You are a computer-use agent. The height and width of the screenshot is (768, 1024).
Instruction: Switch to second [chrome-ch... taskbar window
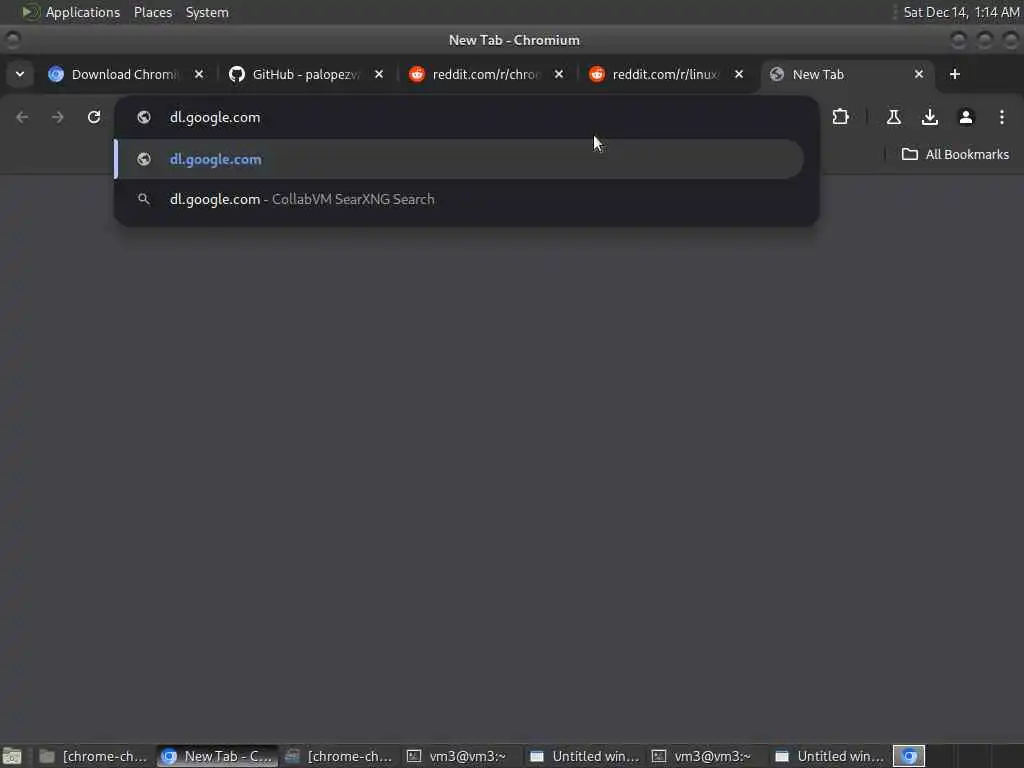[340, 756]
